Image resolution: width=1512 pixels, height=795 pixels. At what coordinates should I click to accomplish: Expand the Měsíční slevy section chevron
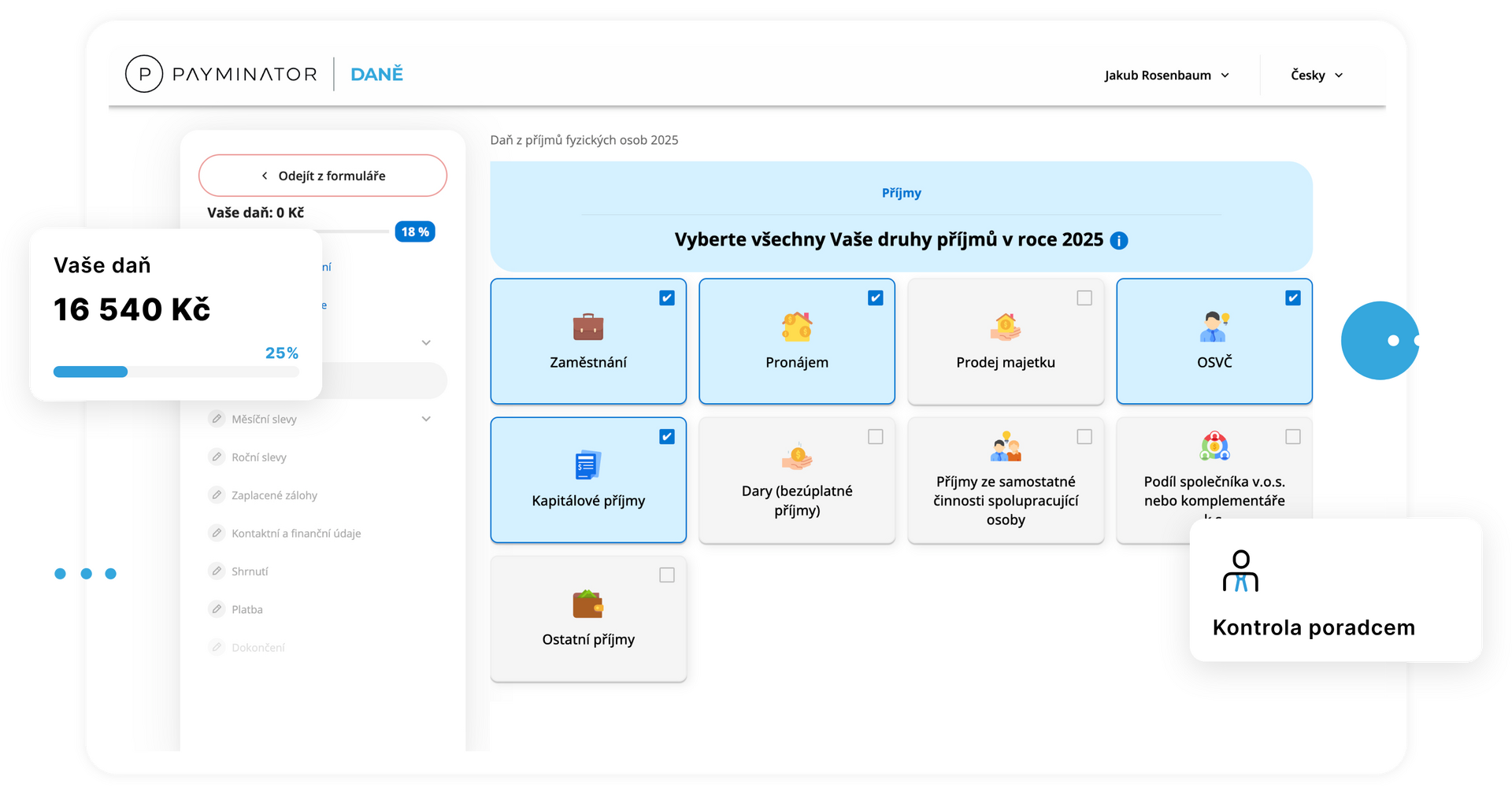[426, 419]
